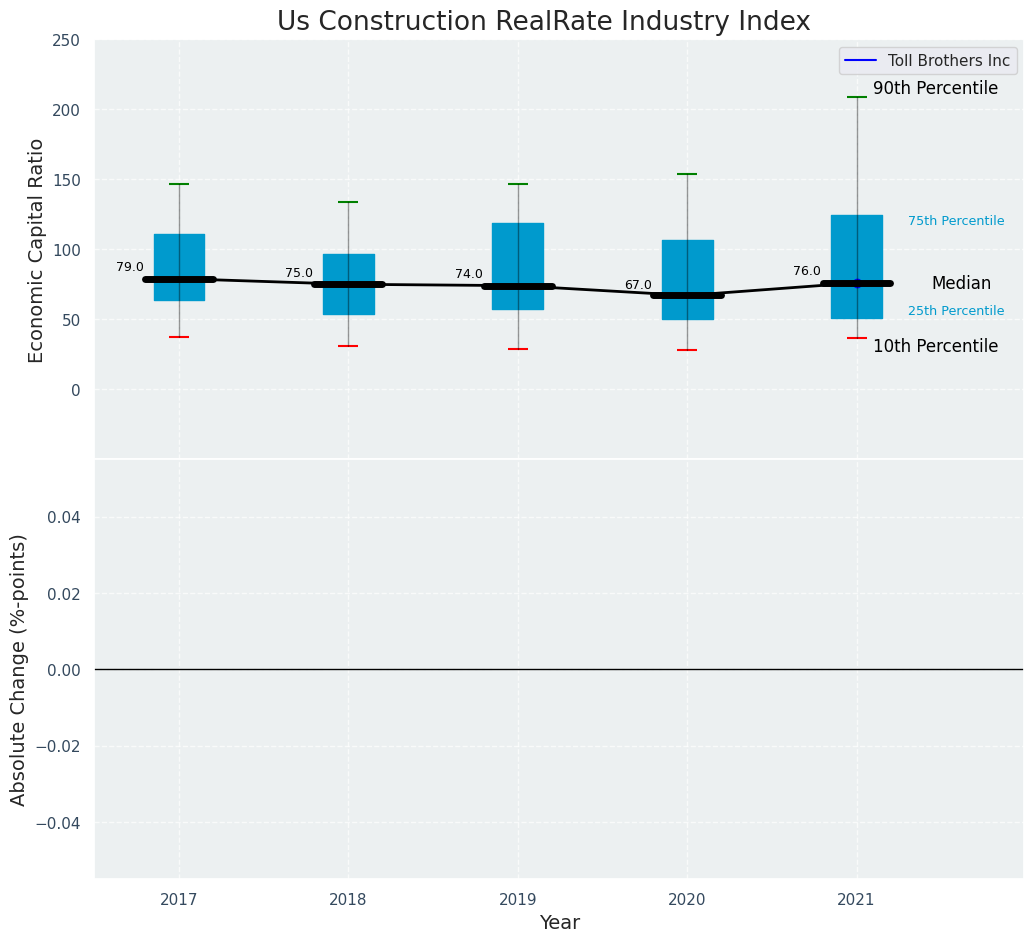The image size is (1034, 942).
Task: Click the 90th Percentile annotation
Action: click(935, 88)
